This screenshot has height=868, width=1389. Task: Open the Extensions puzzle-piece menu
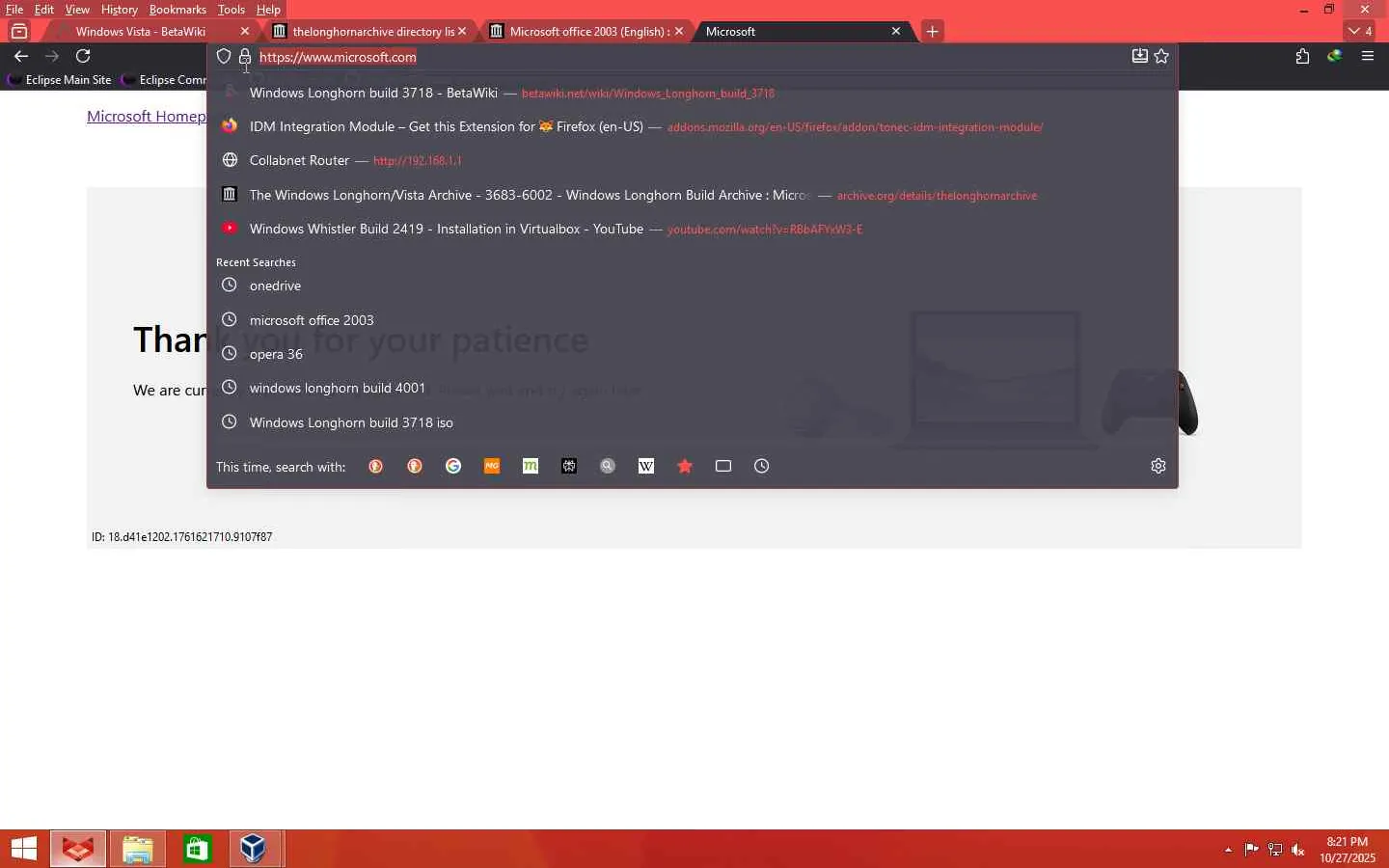[1302, 56]
